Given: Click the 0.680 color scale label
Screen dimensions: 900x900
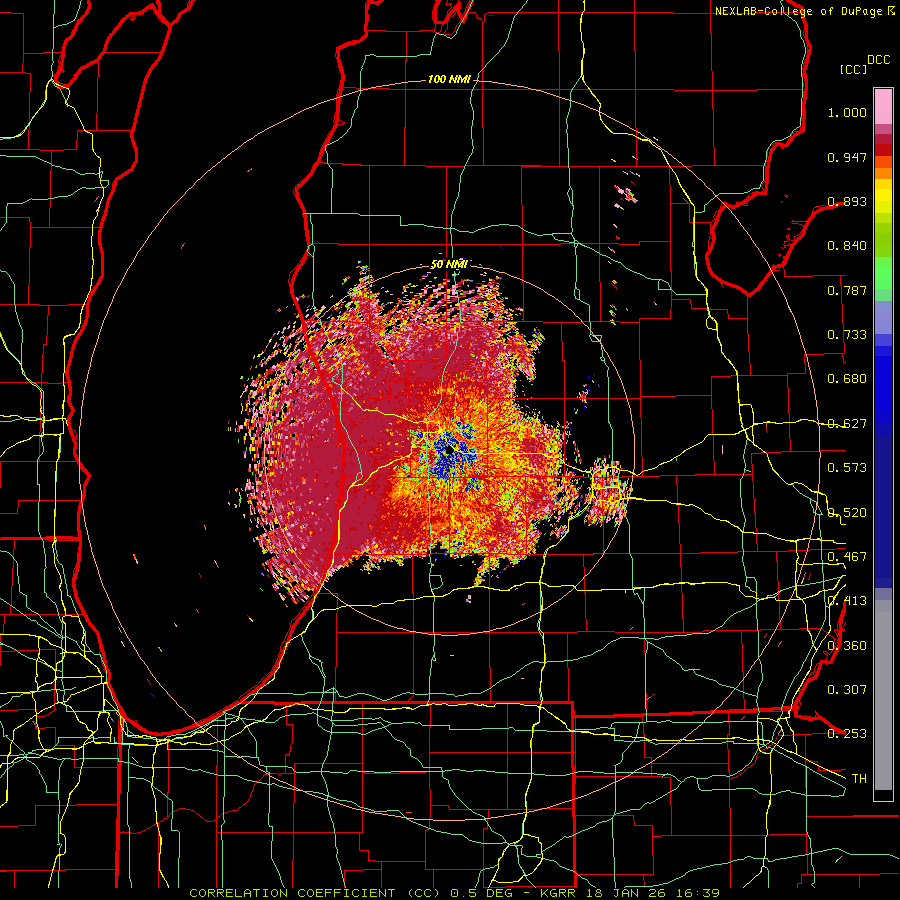Looking at the screenshot, I should 847,379.
